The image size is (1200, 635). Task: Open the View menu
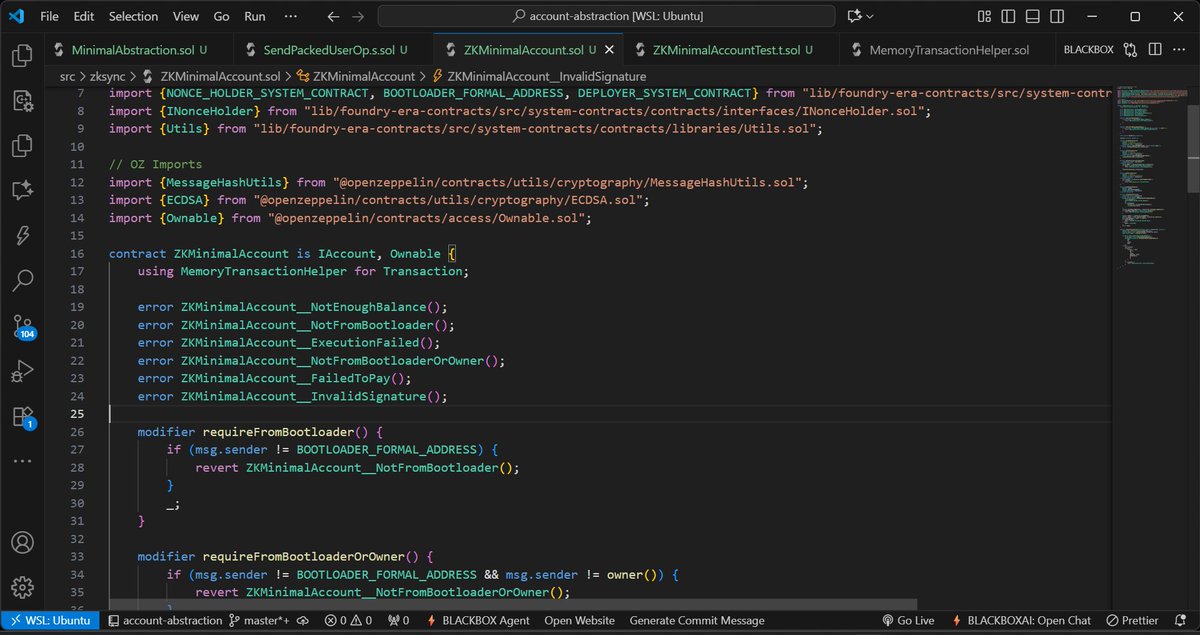click(x=185, y=16)
